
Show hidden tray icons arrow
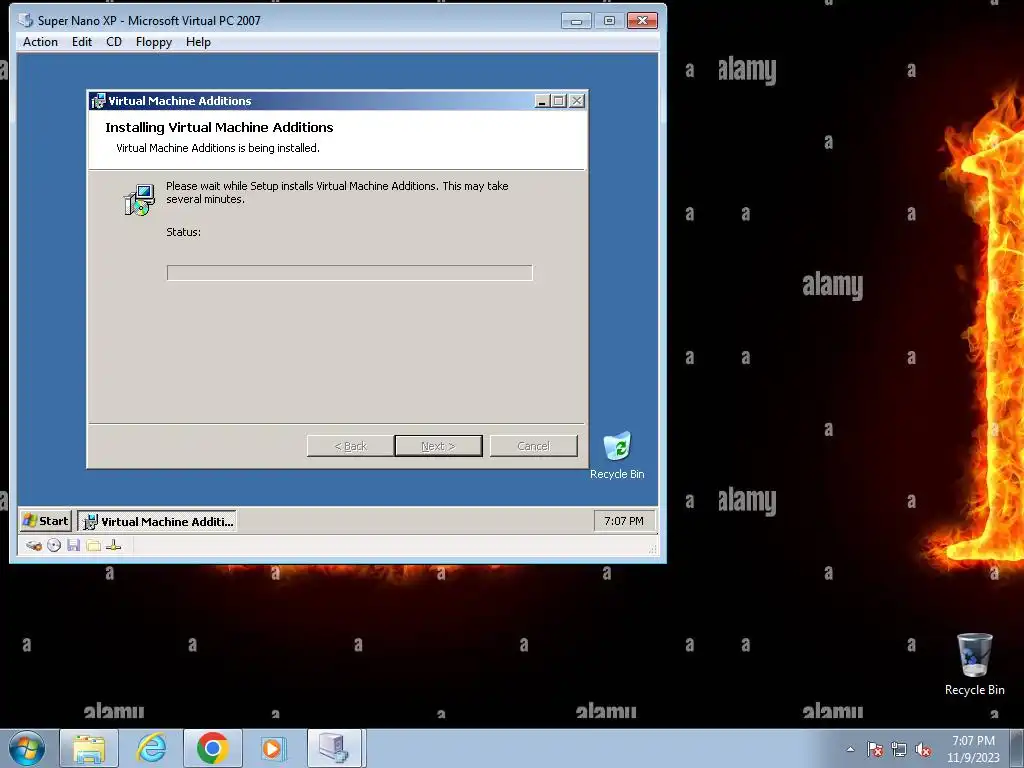[x=850, y=750]
